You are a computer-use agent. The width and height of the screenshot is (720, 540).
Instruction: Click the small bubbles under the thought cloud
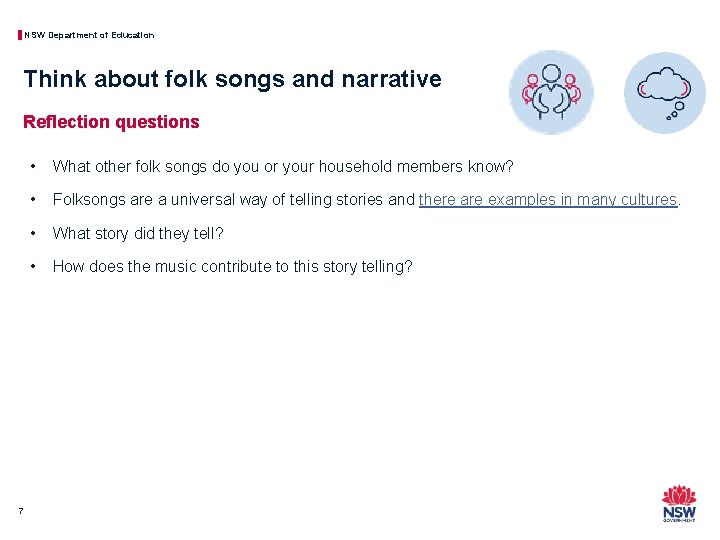[x=675, y=112]
